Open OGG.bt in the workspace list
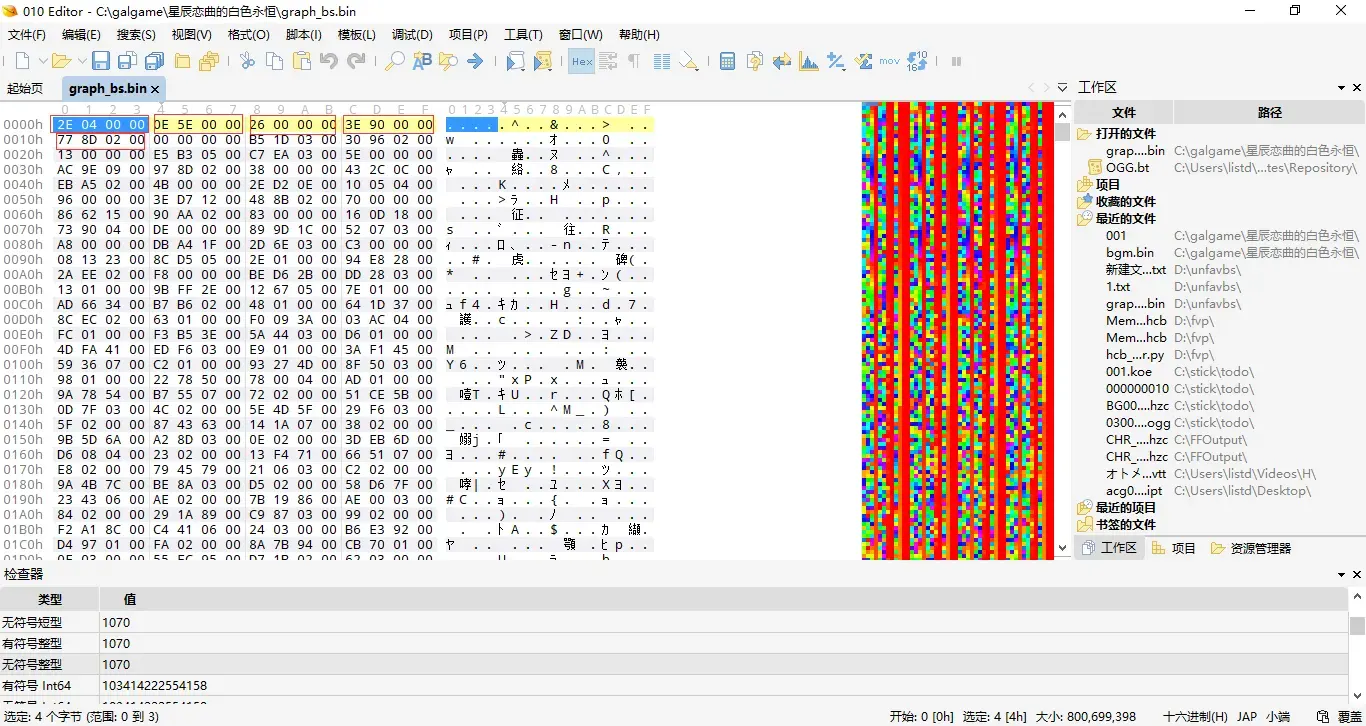The image size is (1366, 726). click(x=1127, y=167)
